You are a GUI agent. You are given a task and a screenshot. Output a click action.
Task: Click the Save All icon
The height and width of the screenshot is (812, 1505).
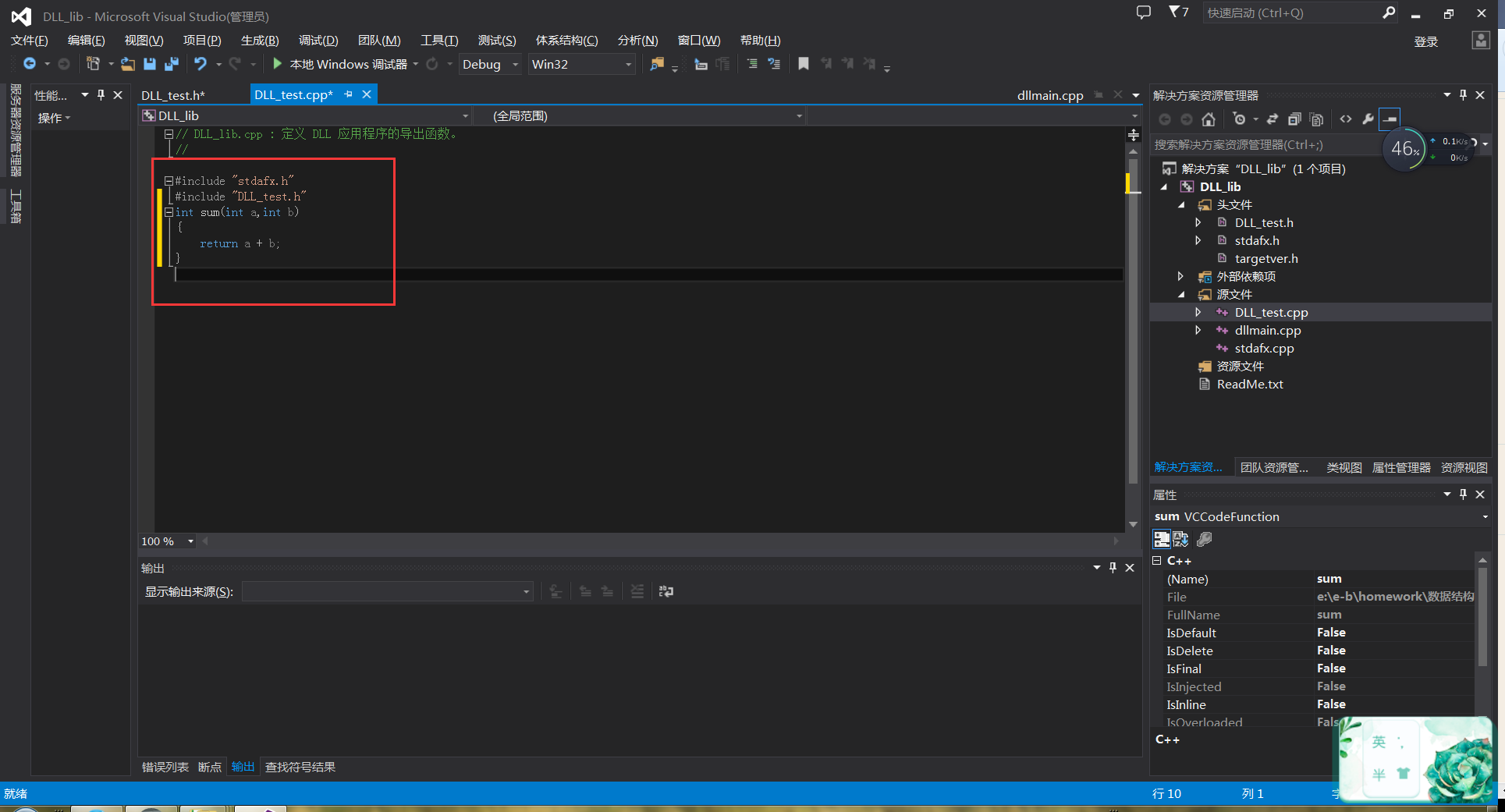pos(172,64)
